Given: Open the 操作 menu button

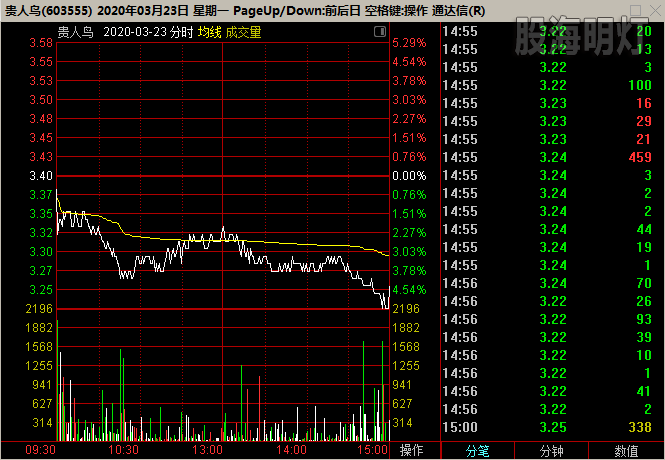Looking at the screenshot, I should [411, 450].
